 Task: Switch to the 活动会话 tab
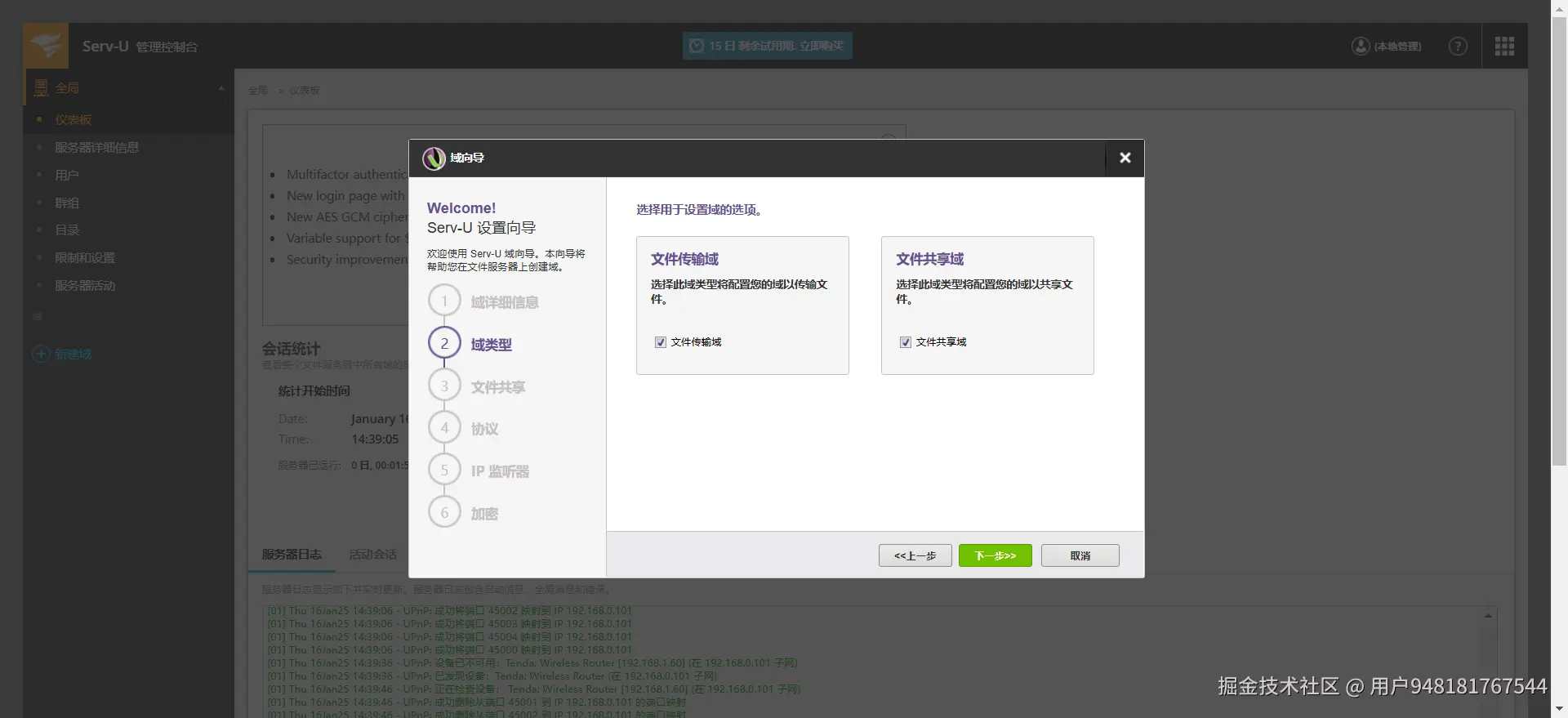pos(372,554)
